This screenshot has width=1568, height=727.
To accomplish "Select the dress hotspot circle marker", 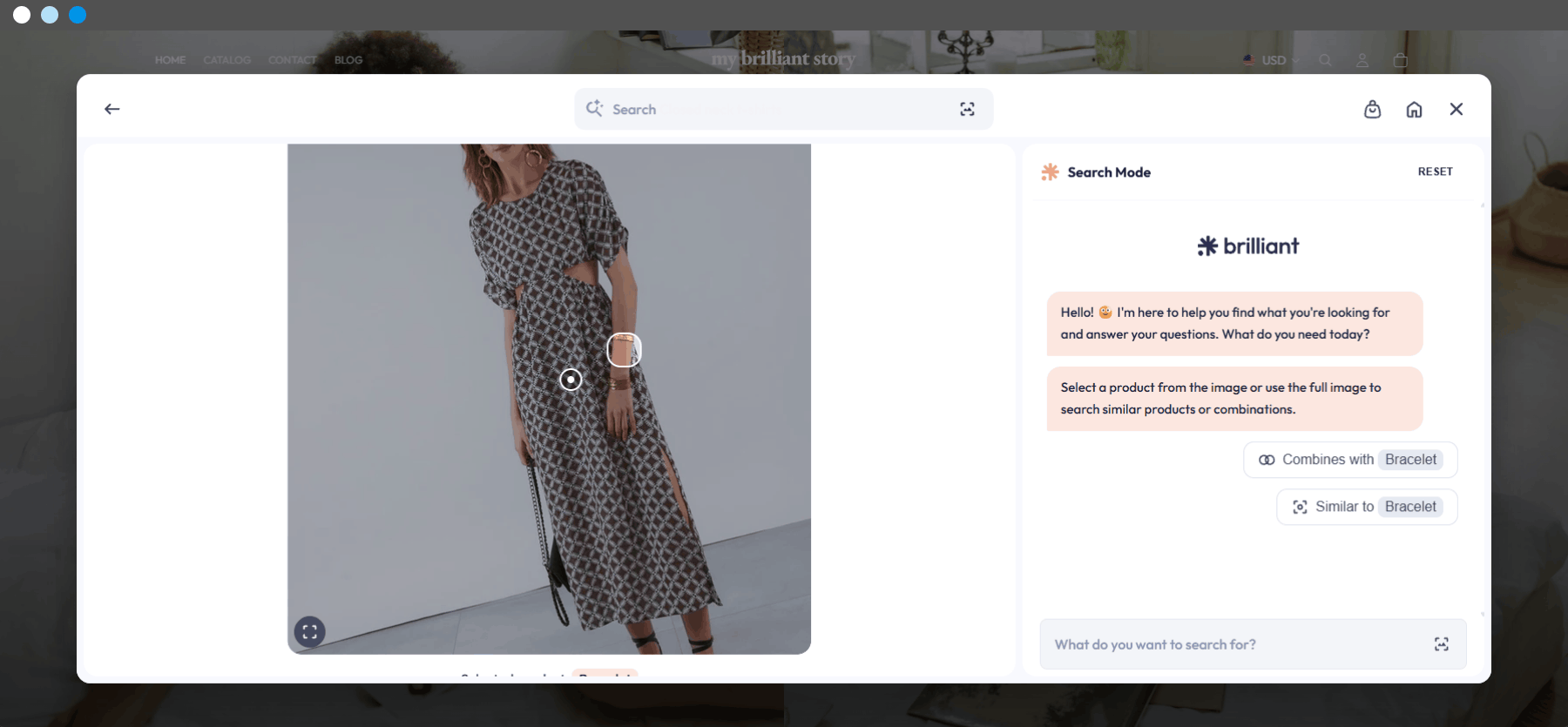I will [571, 380].
